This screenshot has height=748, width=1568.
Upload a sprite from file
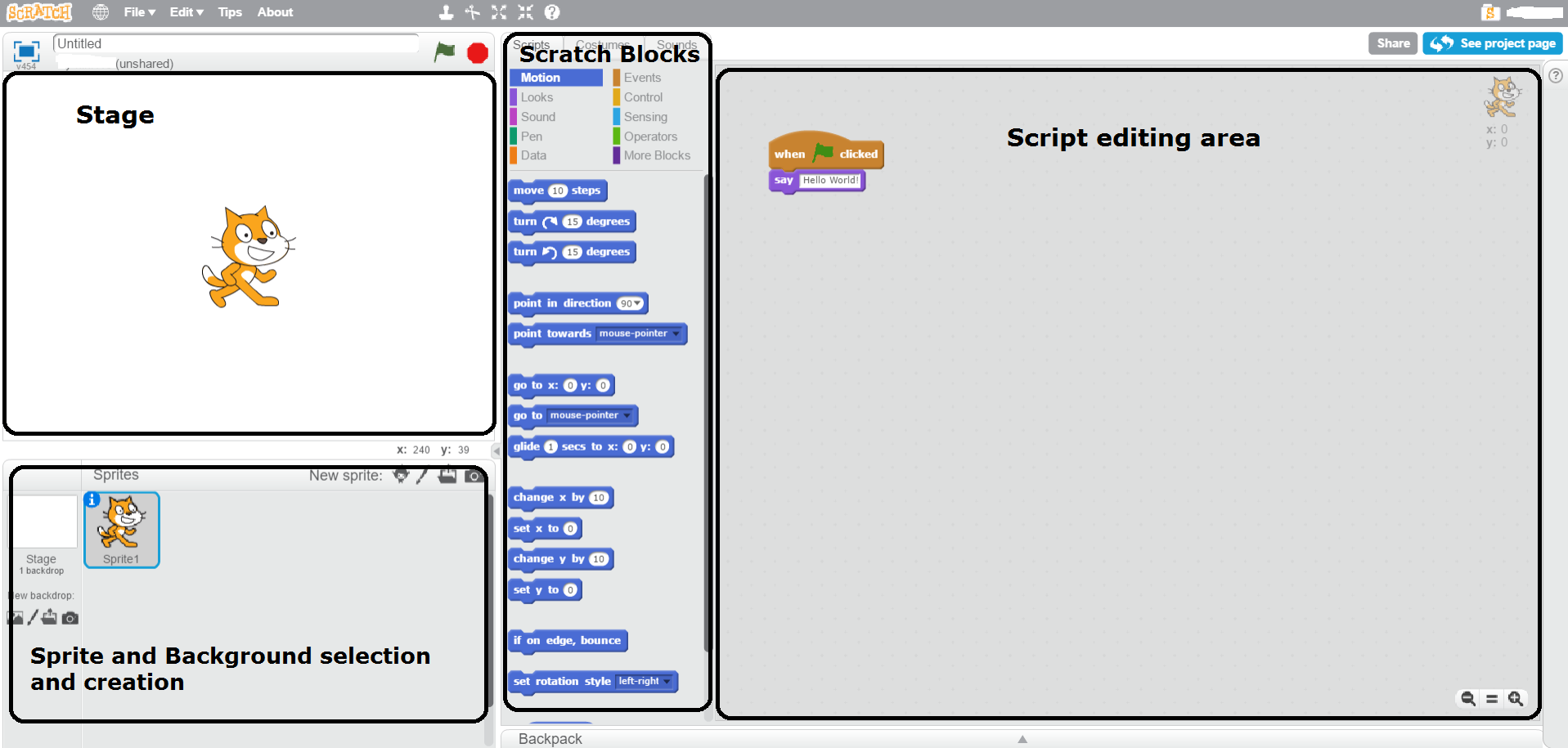pyautogui.click(x=447, y=475)
